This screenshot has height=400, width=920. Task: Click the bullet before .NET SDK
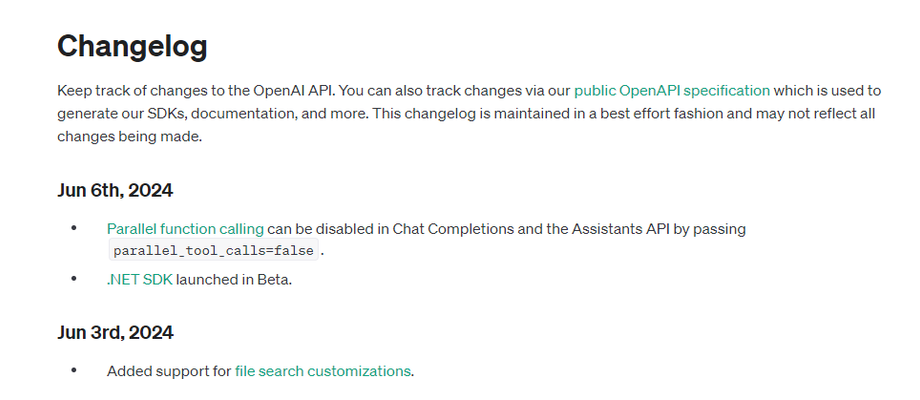[x=74, y=279]
